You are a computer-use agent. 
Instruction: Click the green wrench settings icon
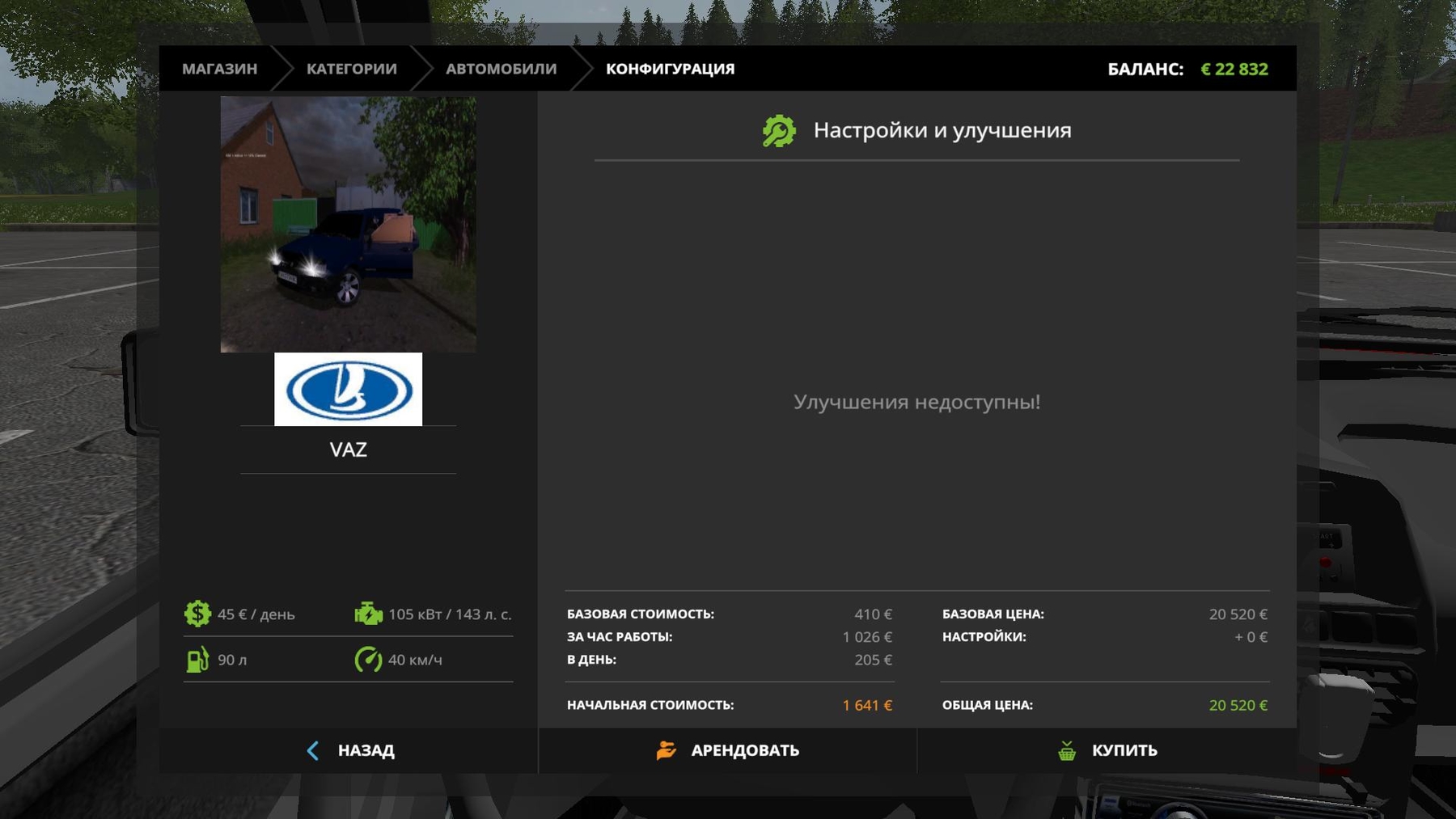click(x=779, y=131)
